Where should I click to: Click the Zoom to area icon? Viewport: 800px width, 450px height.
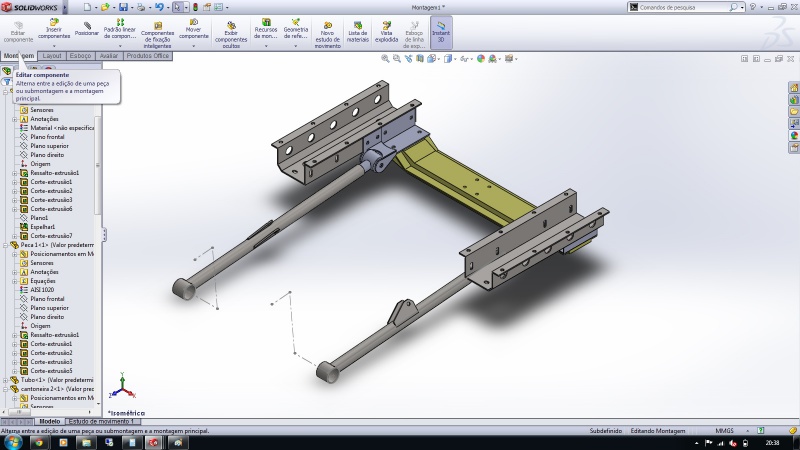tap(396, 59)
